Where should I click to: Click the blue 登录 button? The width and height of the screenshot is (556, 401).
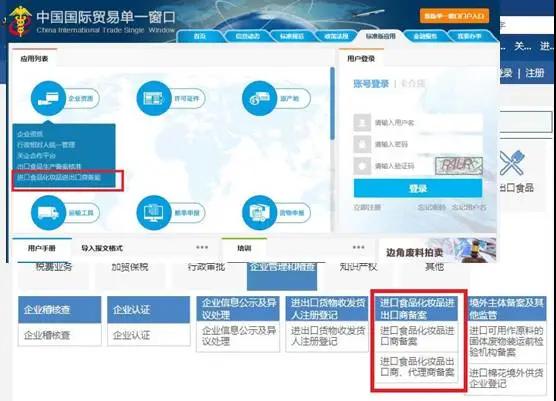click(418, 188)
